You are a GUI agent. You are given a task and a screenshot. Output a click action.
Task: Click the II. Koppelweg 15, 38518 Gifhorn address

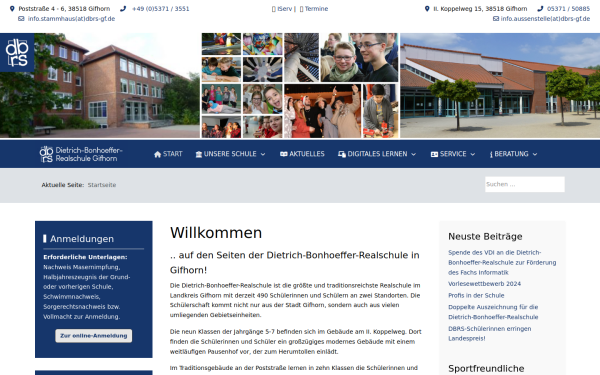480,9
